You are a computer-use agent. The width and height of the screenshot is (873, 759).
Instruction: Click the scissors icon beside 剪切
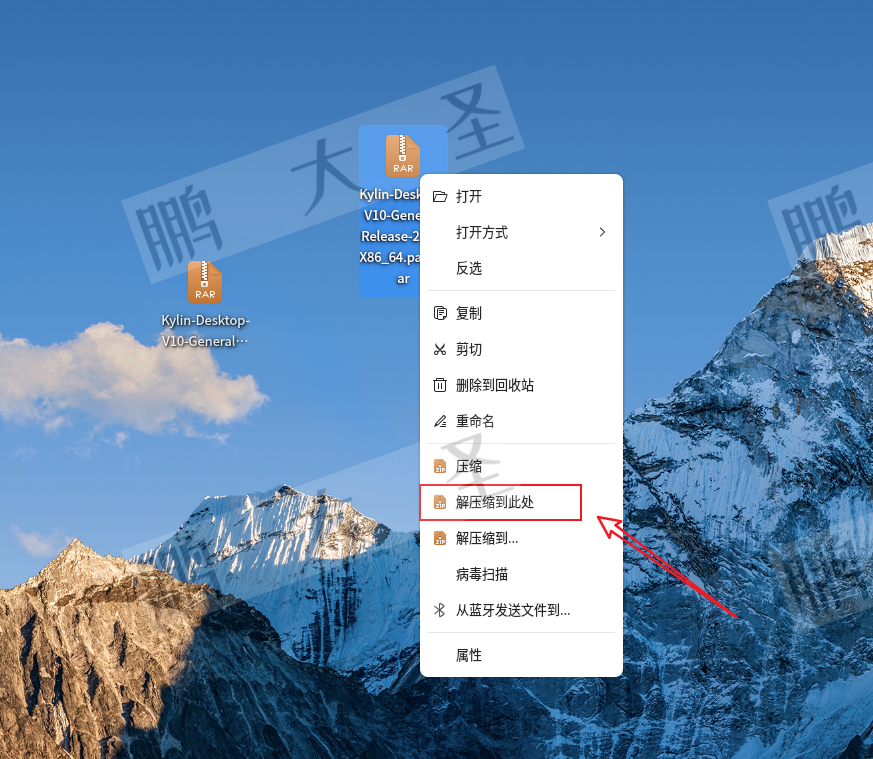[440, 350]
